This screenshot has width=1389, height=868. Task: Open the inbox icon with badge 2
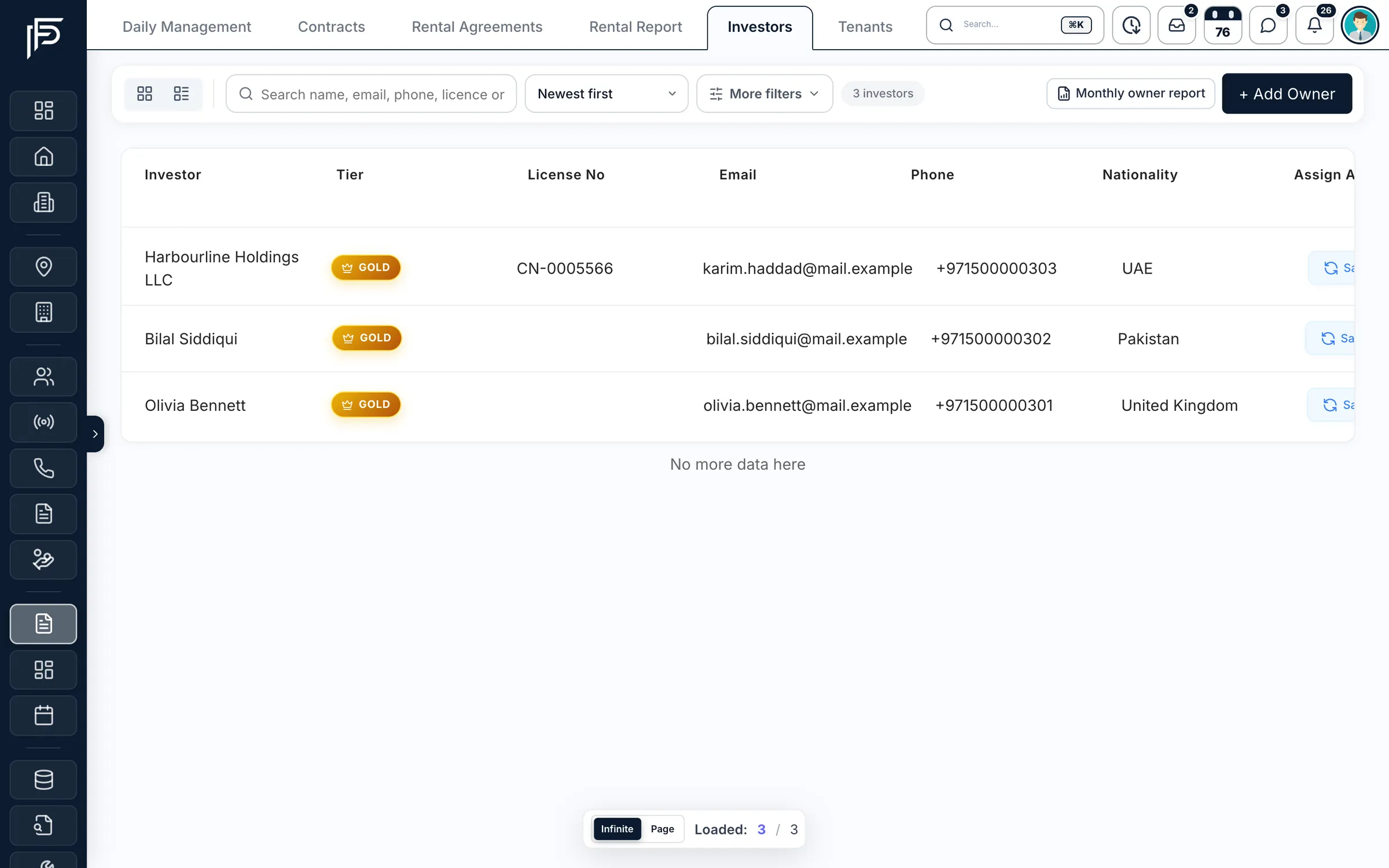coord(1177,25)
